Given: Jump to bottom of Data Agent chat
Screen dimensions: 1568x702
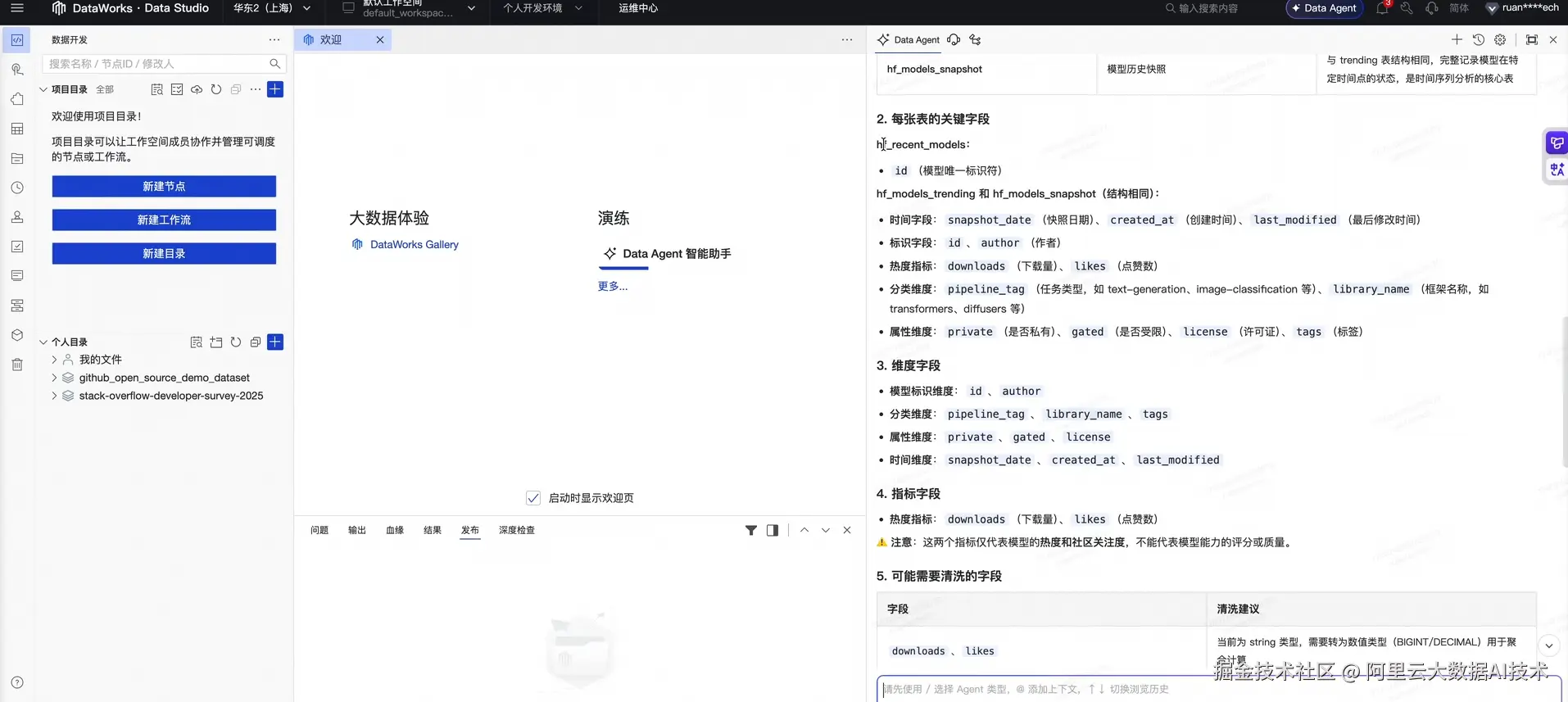Looking at the screenshot, I should (x=1548, y=645).
